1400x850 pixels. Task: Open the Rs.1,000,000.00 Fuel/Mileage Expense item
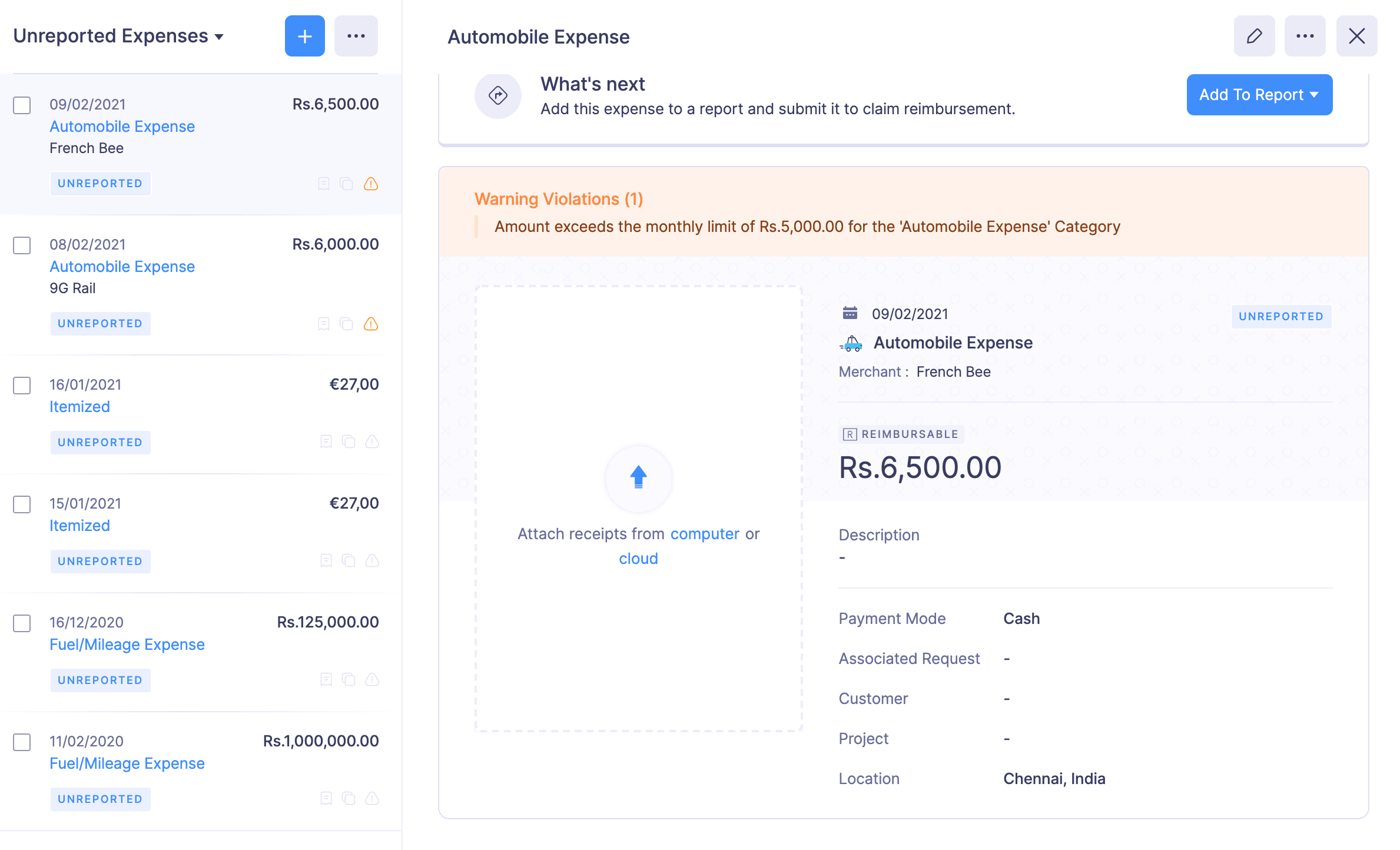point(127,763)
